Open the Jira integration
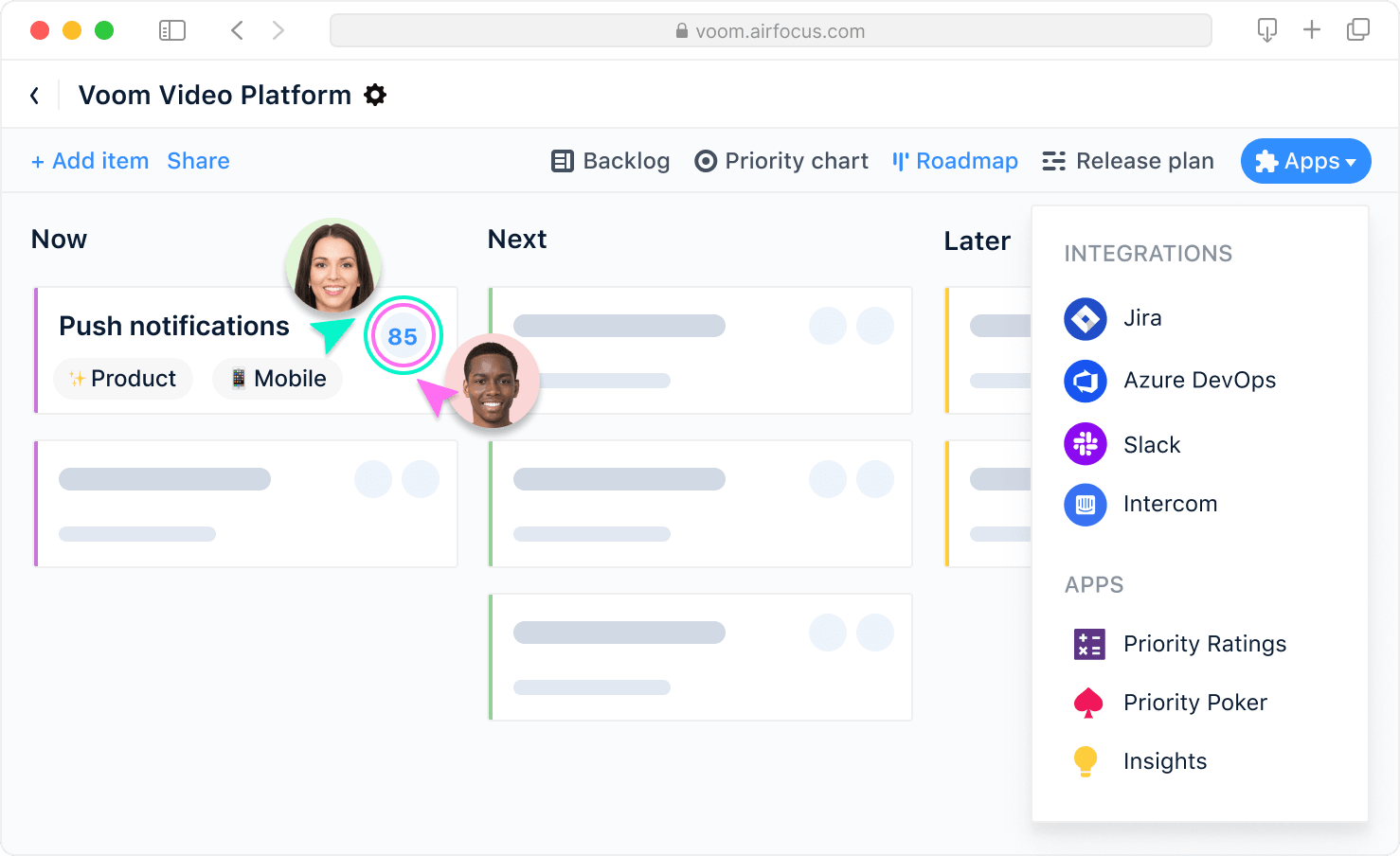1400x856 pixels. coord(1085,319)
